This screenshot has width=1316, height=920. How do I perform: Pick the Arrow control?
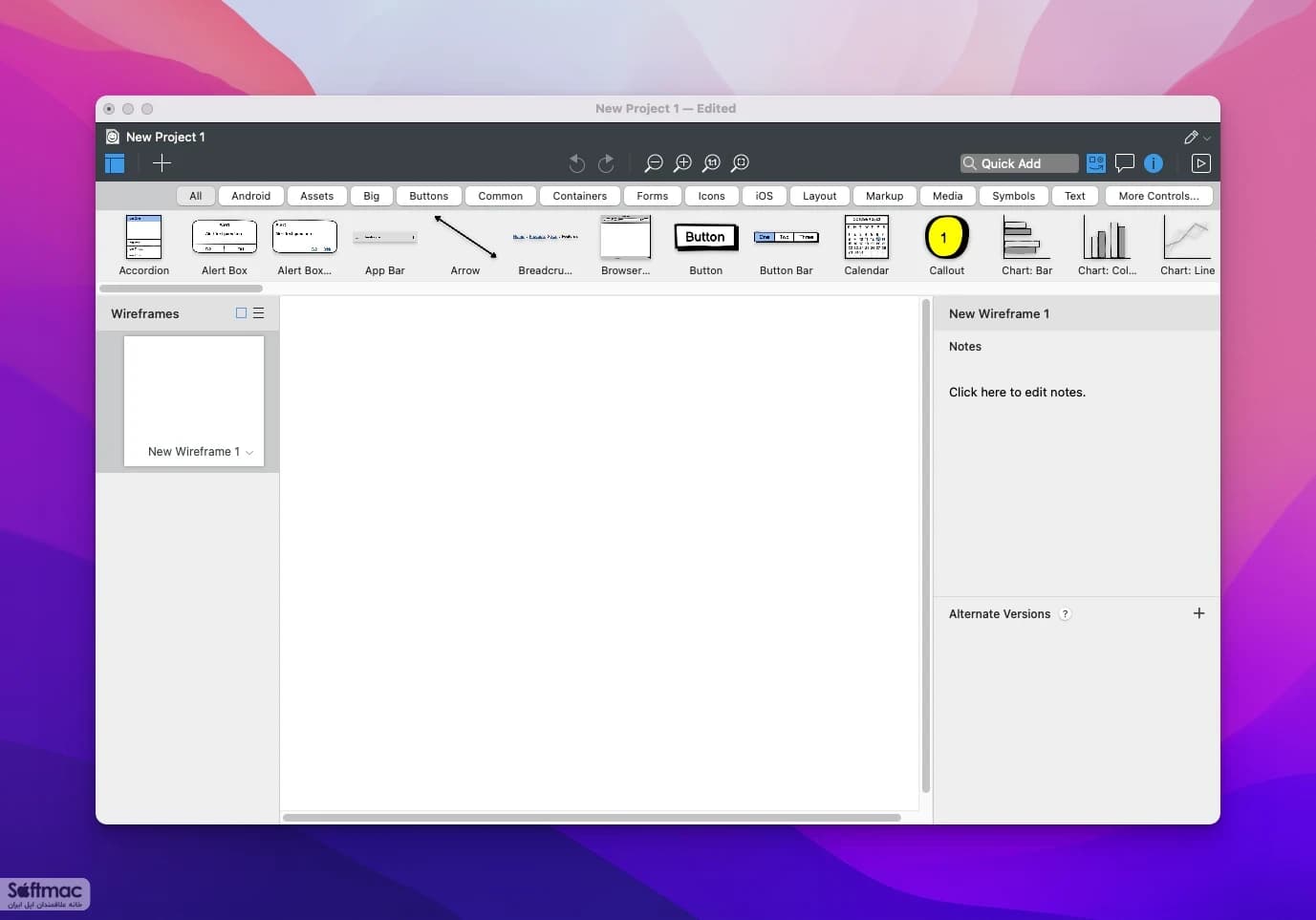(x=465, y=246)
